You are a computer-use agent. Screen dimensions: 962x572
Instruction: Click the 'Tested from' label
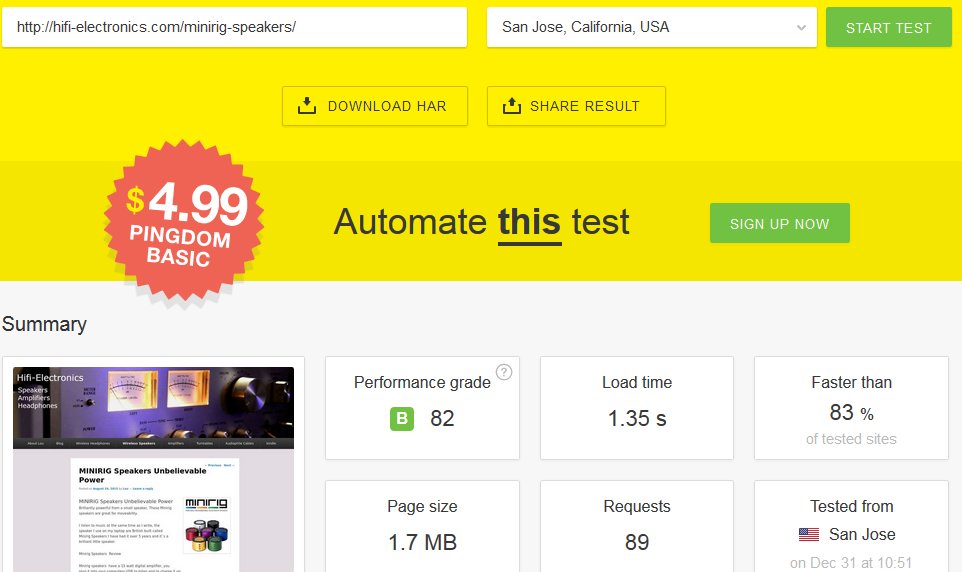(852, 506)
